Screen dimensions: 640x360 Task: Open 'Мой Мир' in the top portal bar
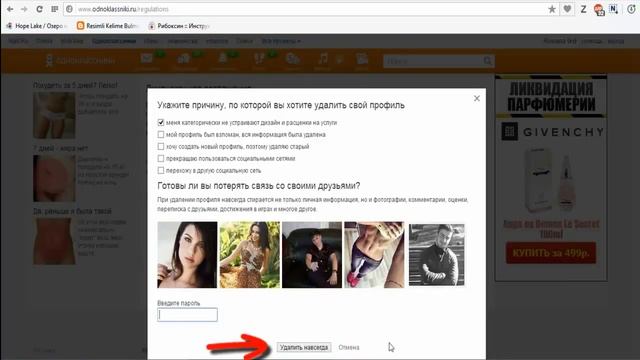pos(72,41)
